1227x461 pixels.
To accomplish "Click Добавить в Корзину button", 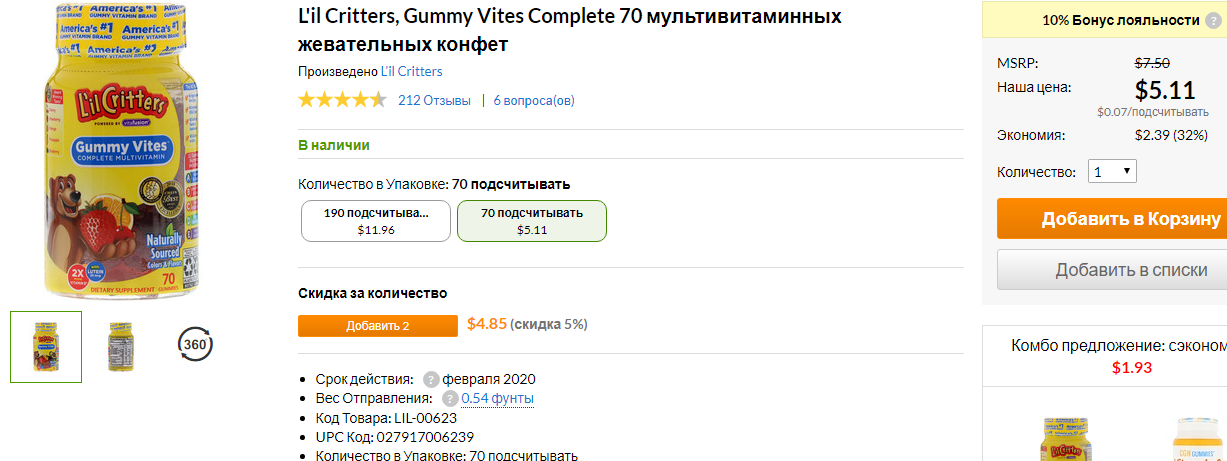I will click(1112, 219).
